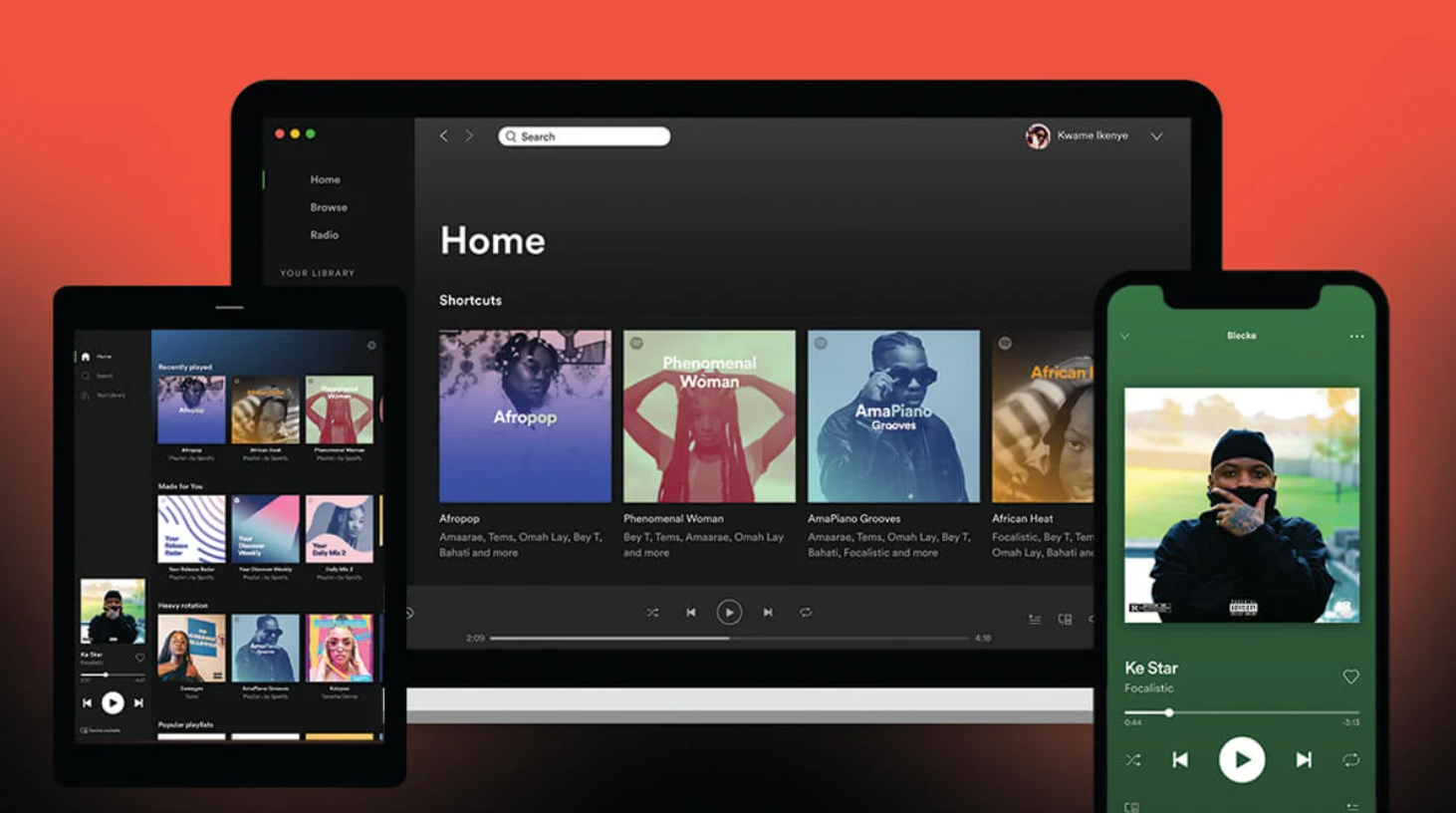The height and width of the screenshot is (813, 1456).
Task: Click Focalistic artist name on phone
Action: coord(1149,687)
